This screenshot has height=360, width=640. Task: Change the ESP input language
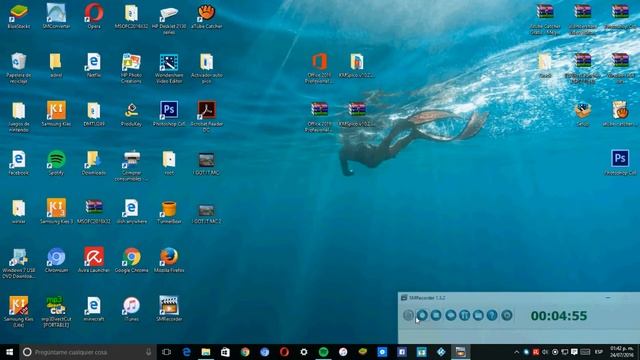599,352
